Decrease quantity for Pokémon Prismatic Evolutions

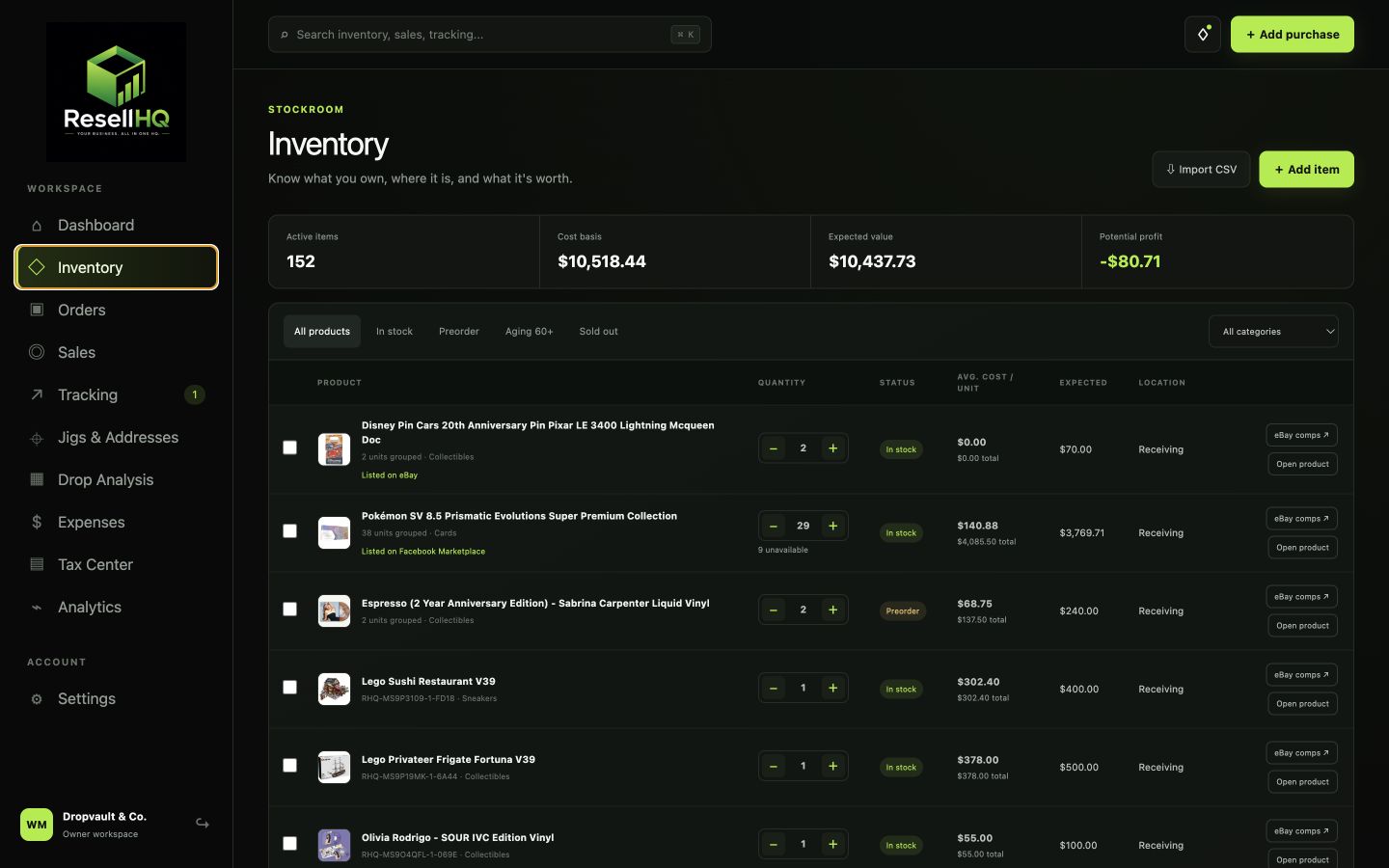[773, 526]
